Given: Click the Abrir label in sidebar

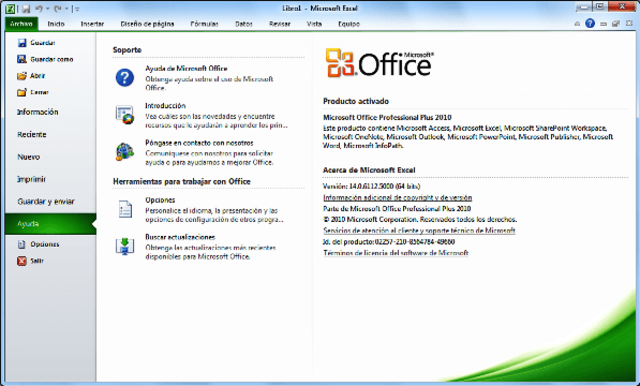Looking at the screenshot, I should coord(38,76).
